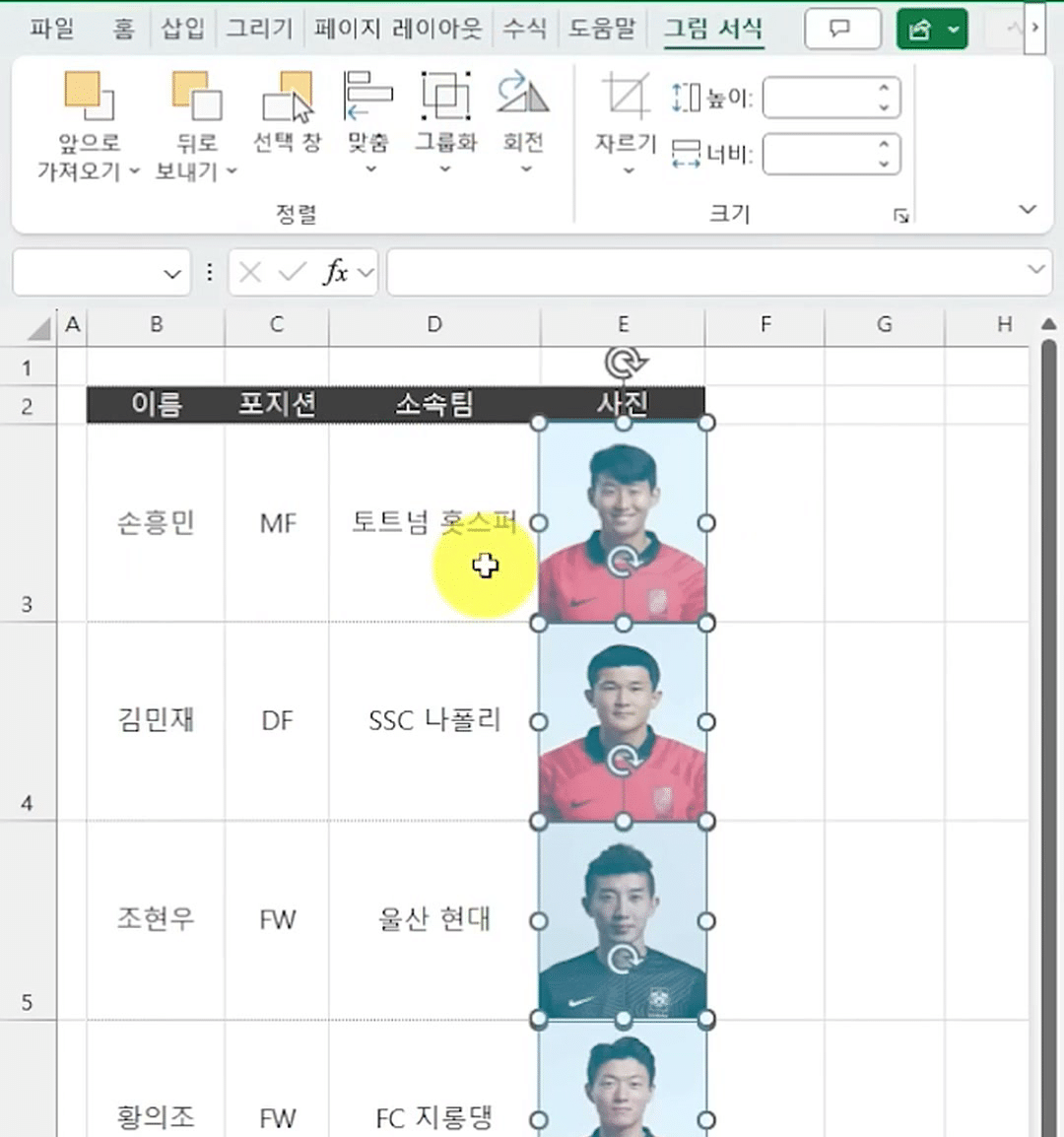
Task: Switch to the 홈 tab
Action: tap(124, 29)
